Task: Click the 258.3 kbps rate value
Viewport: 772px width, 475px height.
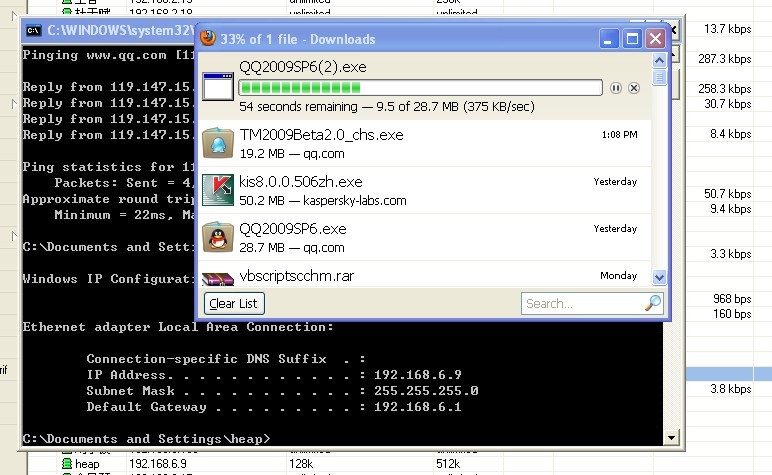Action: pos(725,89)
